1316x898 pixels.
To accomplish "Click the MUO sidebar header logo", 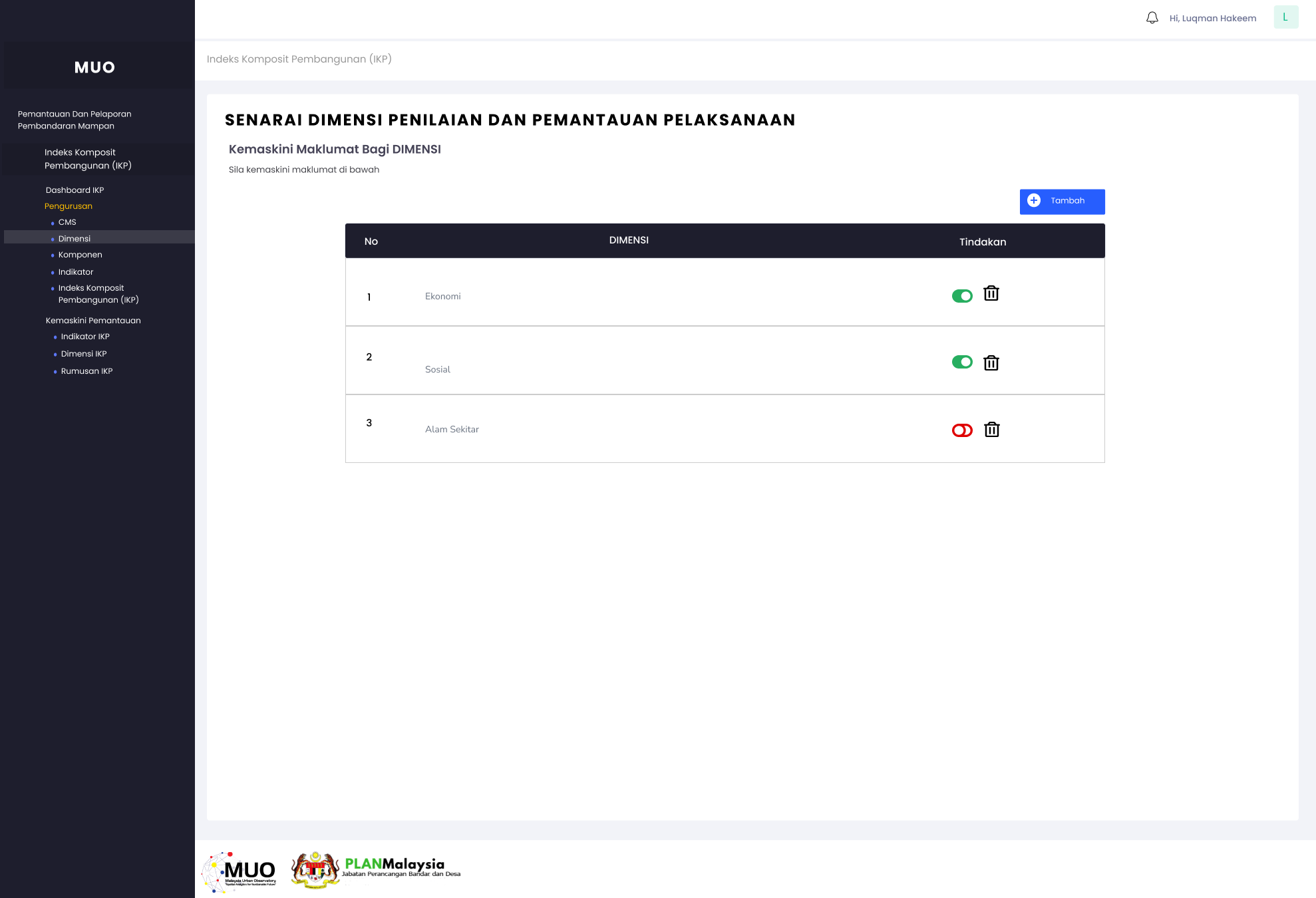I will (x=94, y=67).
